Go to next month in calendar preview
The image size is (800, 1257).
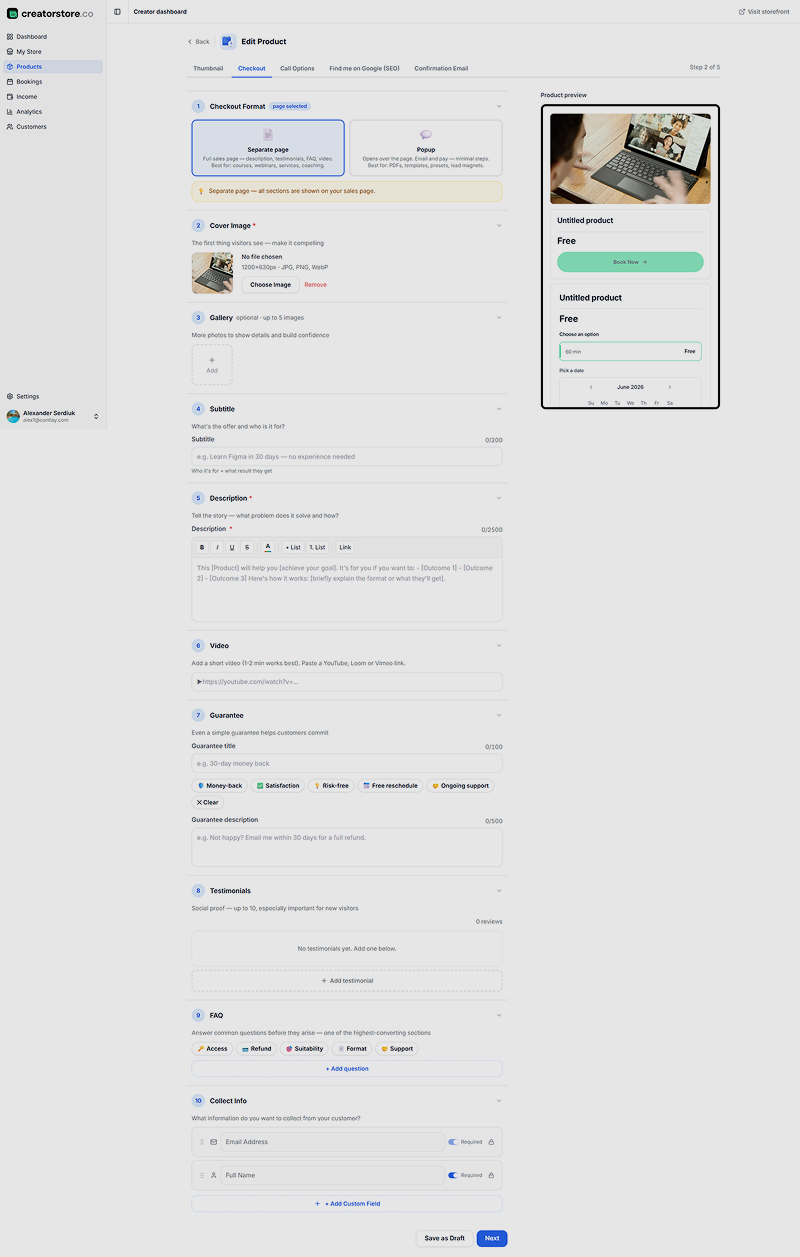[670, 387]
